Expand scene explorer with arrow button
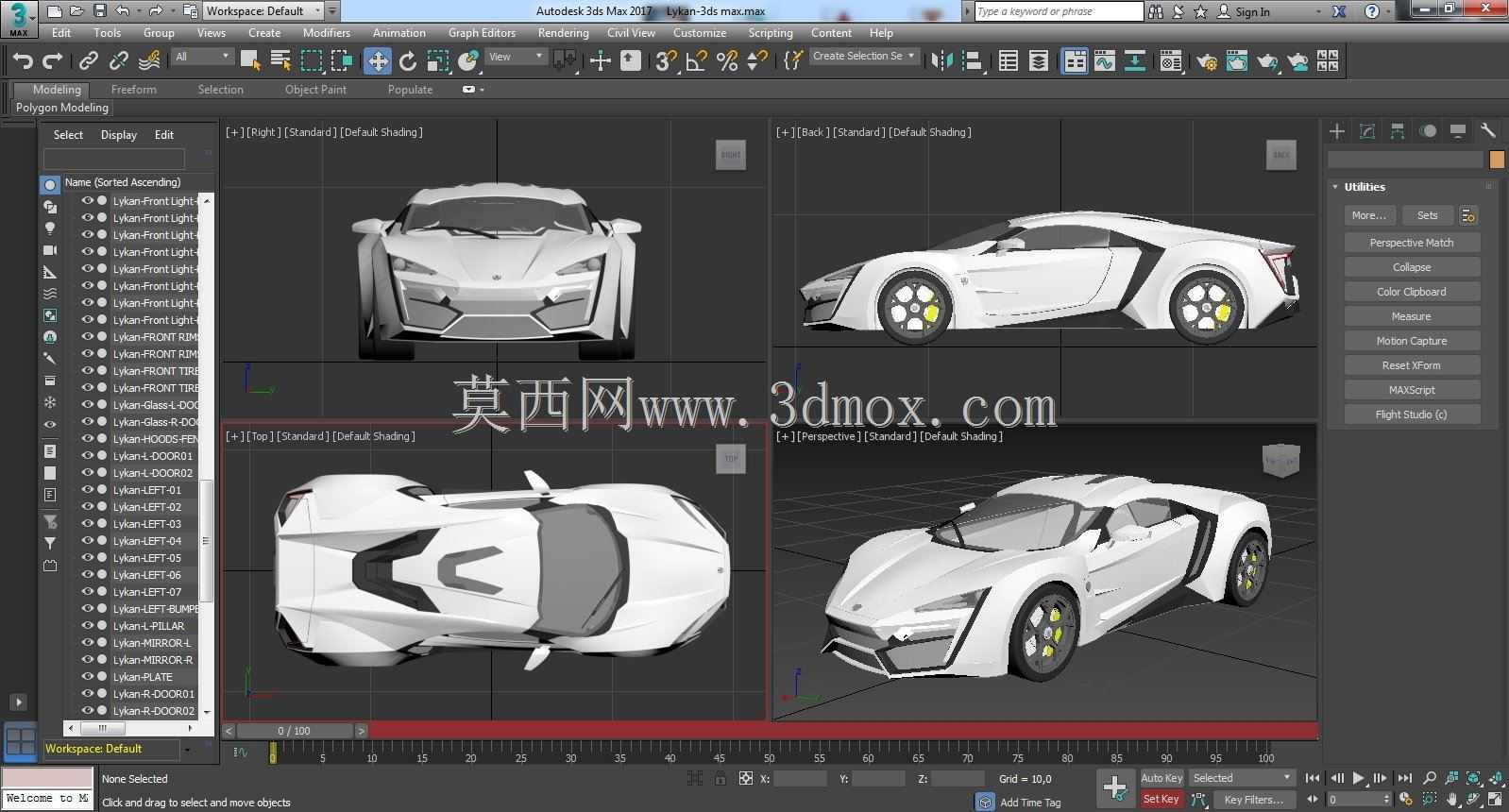 18,702
